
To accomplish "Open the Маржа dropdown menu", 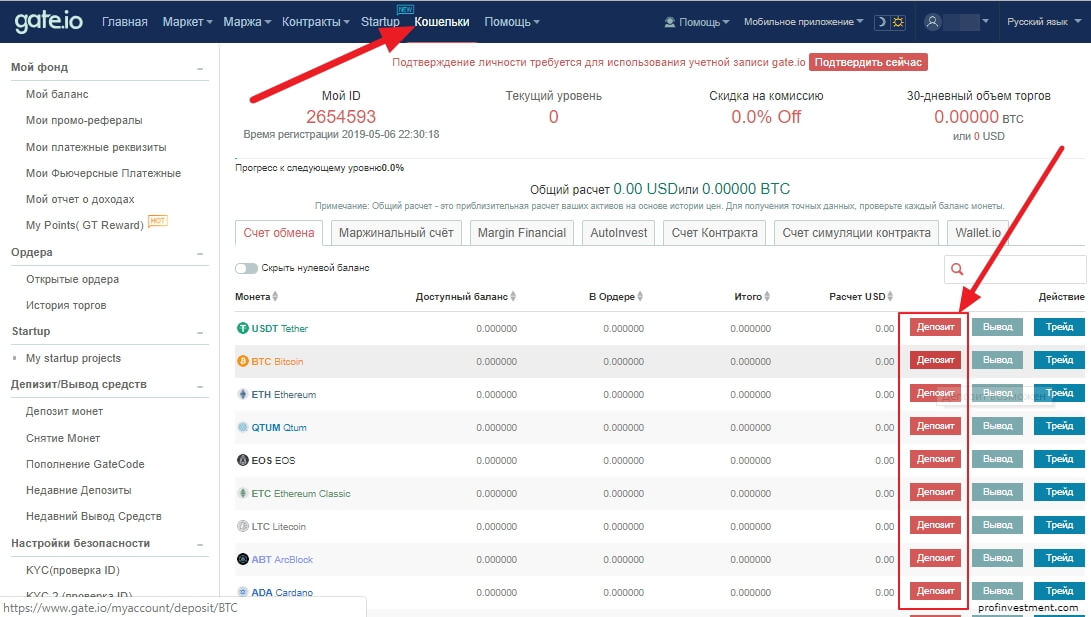I will pyautogui.click(x=247, y=22).
